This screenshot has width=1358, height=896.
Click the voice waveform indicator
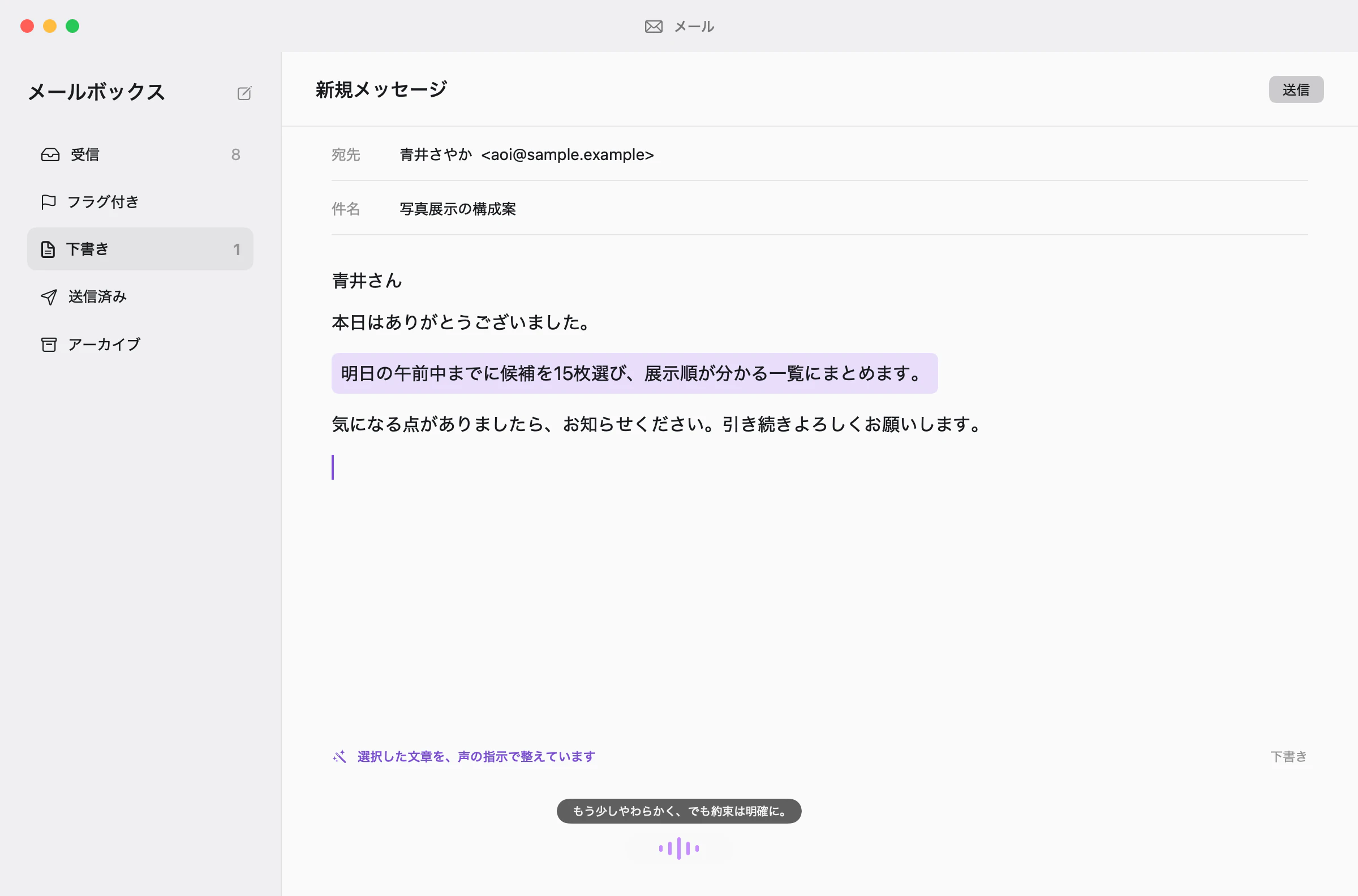[678, 848]
